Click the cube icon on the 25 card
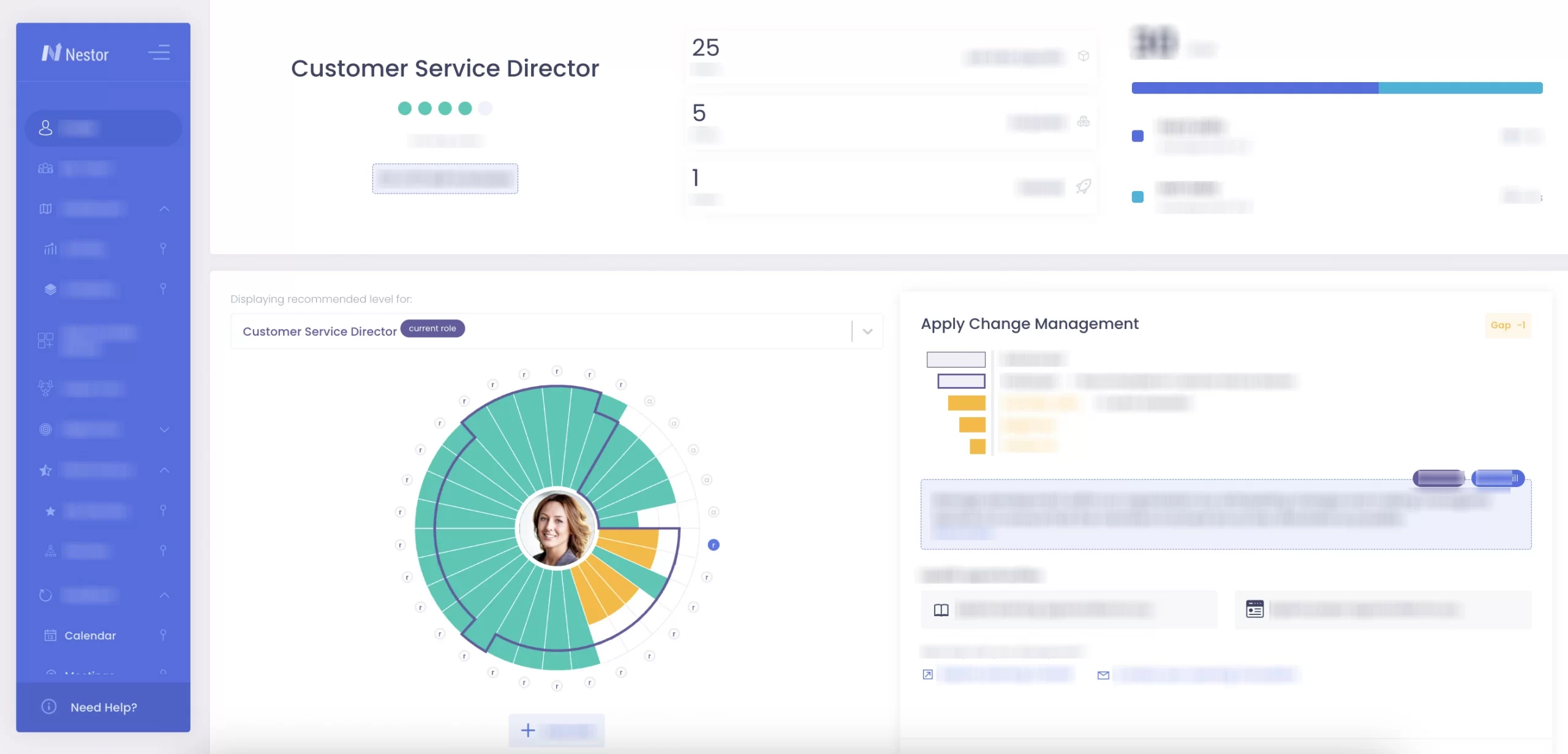 tap(1084, 56)
